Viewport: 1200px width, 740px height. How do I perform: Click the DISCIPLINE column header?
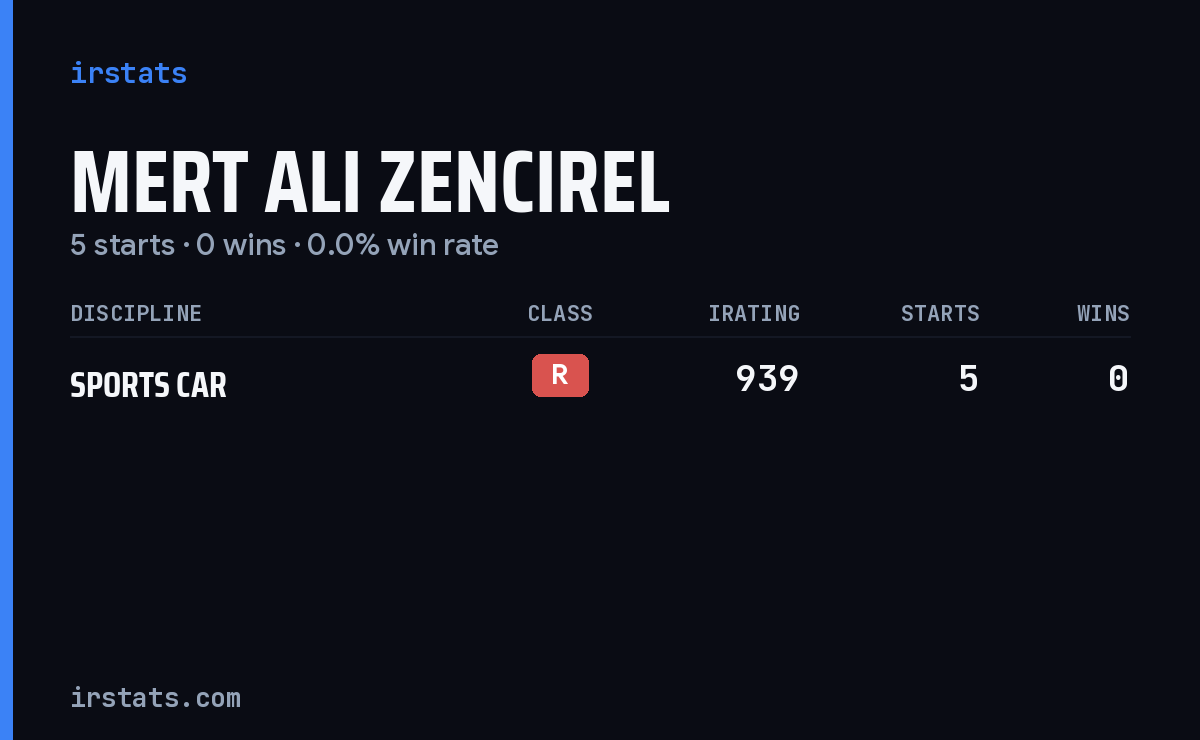pyautogui.click(x=136, y=313)
